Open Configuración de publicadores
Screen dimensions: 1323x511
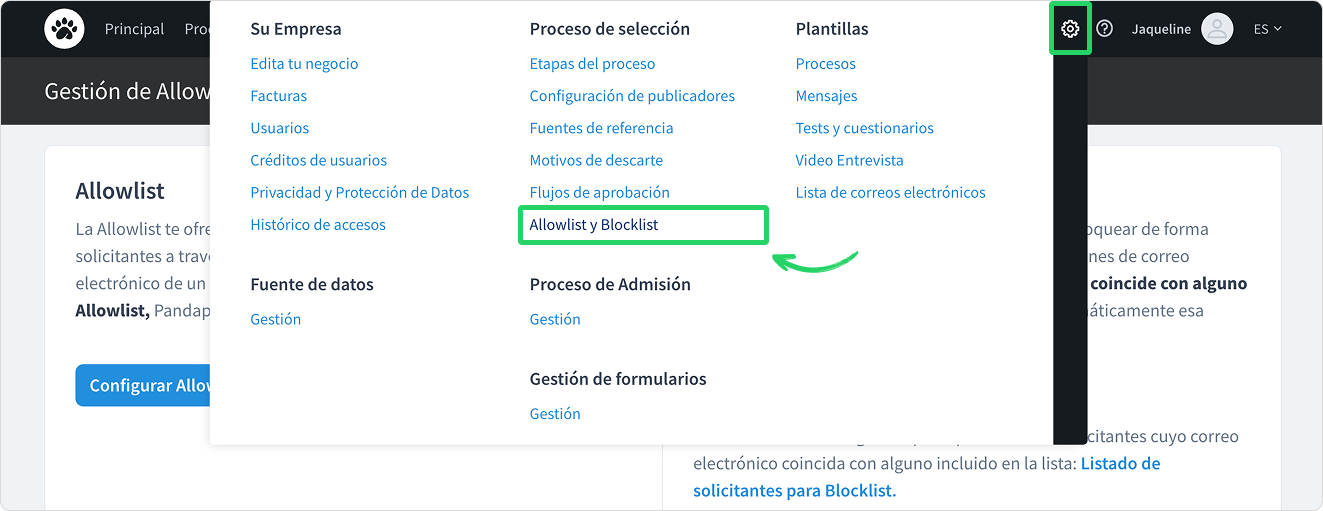(632, 96)
